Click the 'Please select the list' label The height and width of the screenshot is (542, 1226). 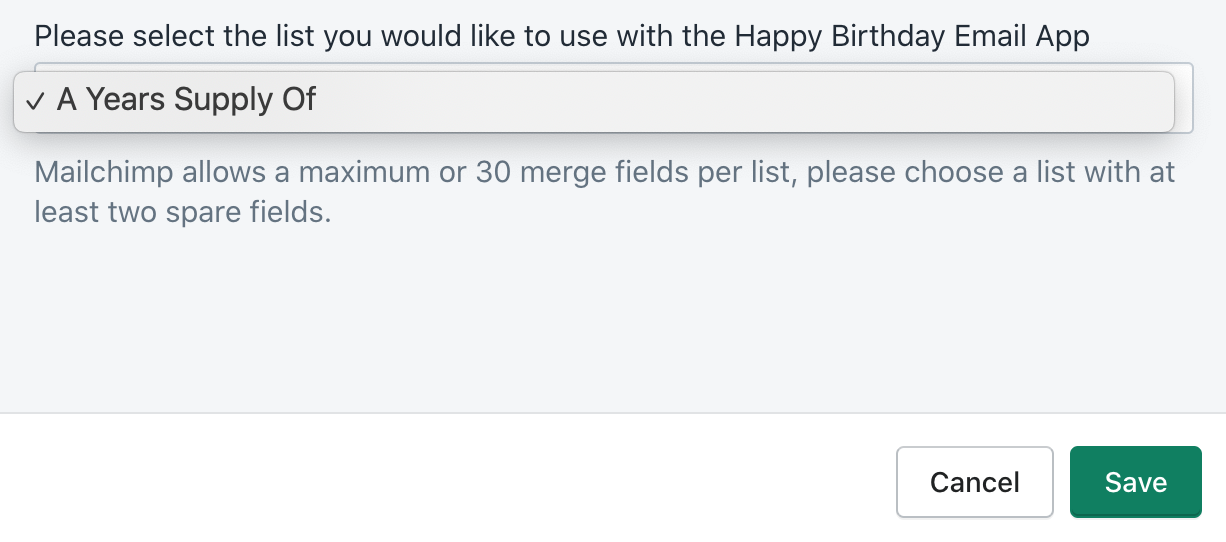pos(200,37)
